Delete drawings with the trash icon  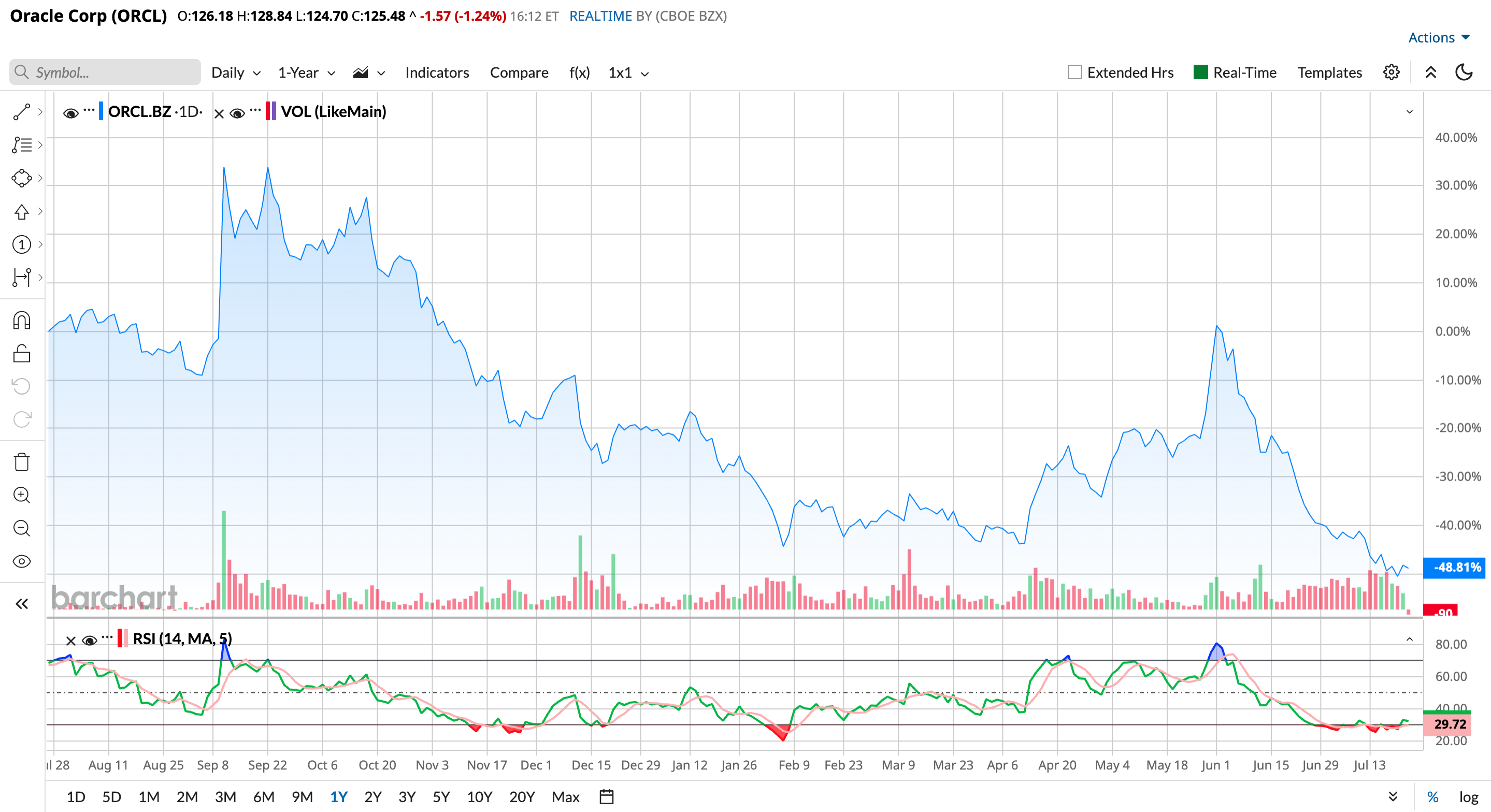[21, 462]
